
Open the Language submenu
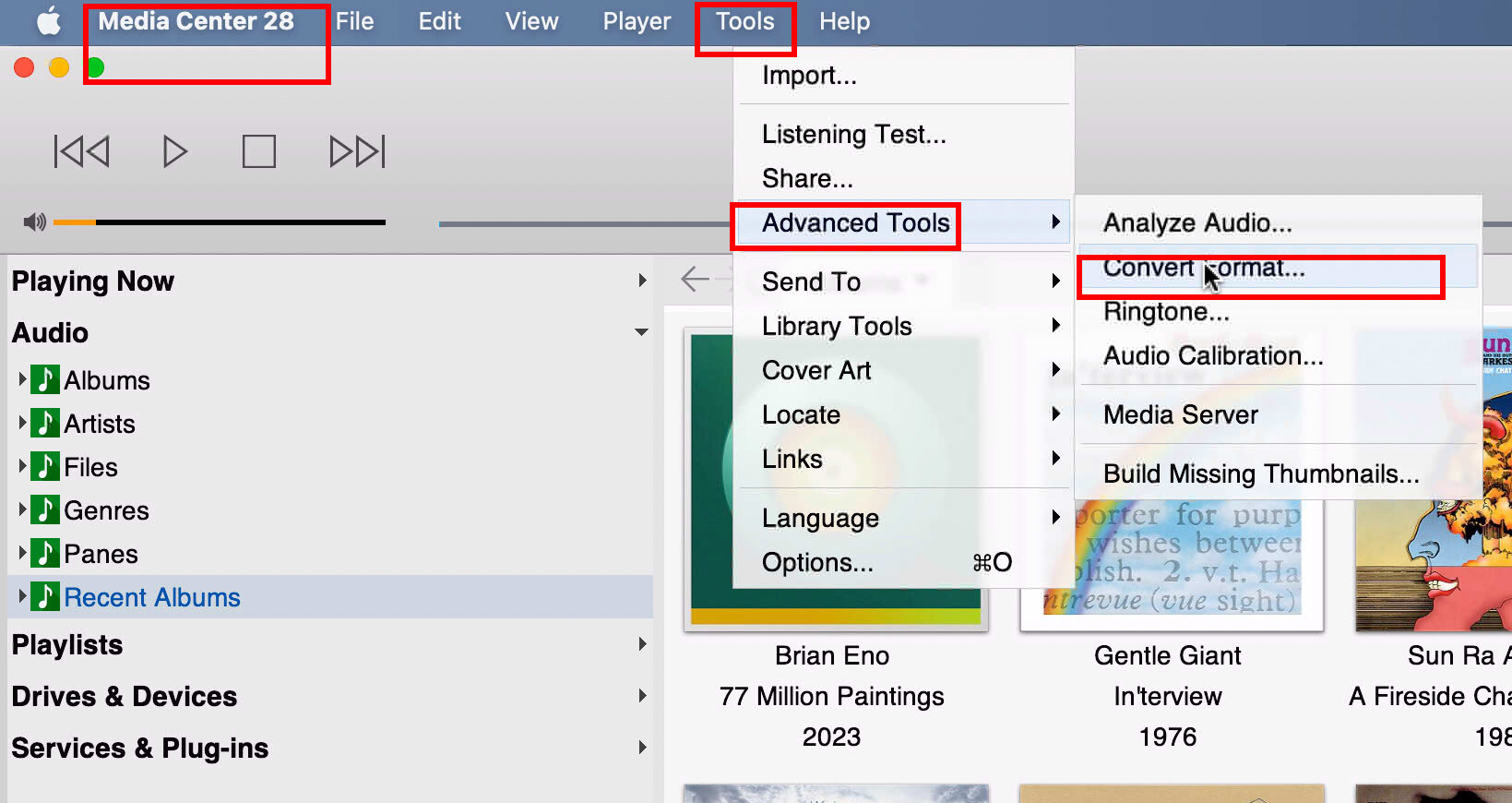(904, 518)
